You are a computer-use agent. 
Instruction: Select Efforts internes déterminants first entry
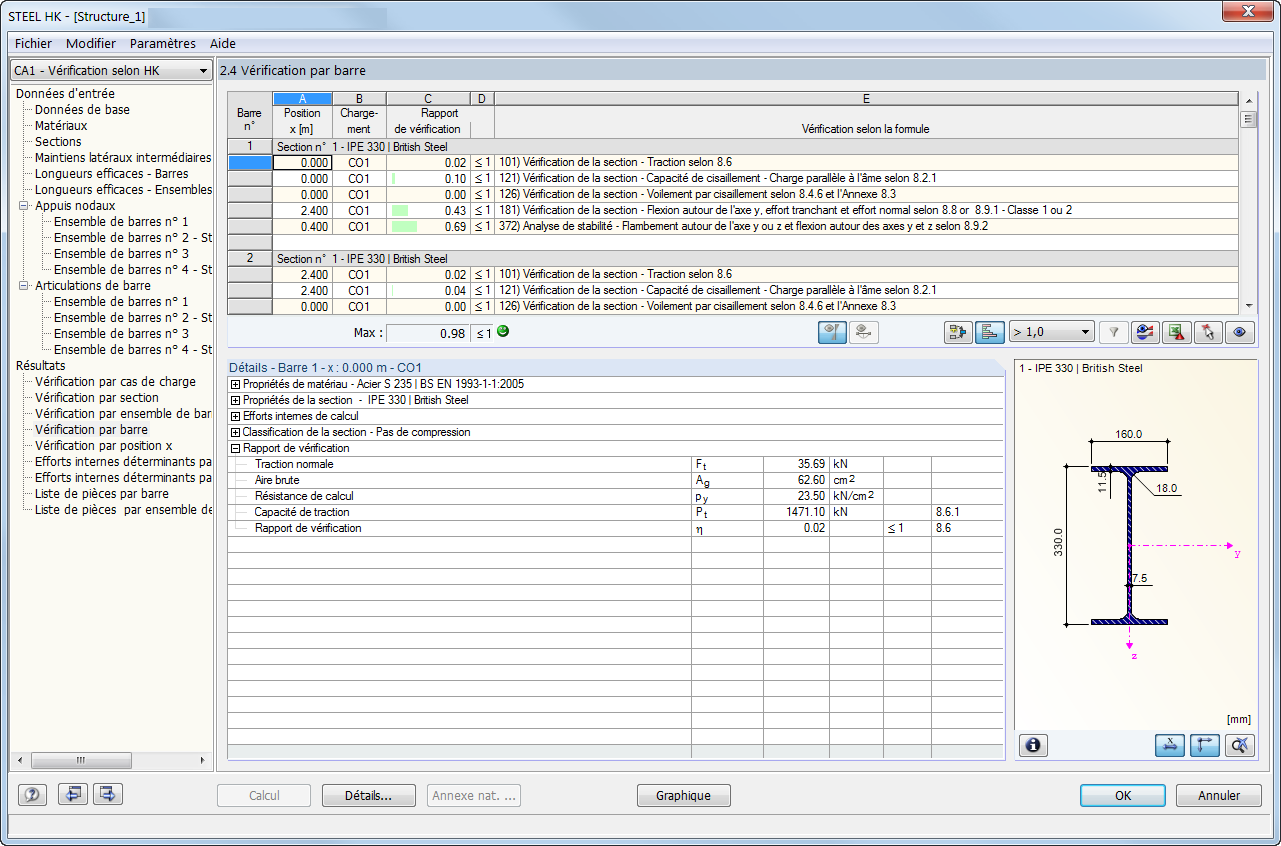[x=123, y=462]
